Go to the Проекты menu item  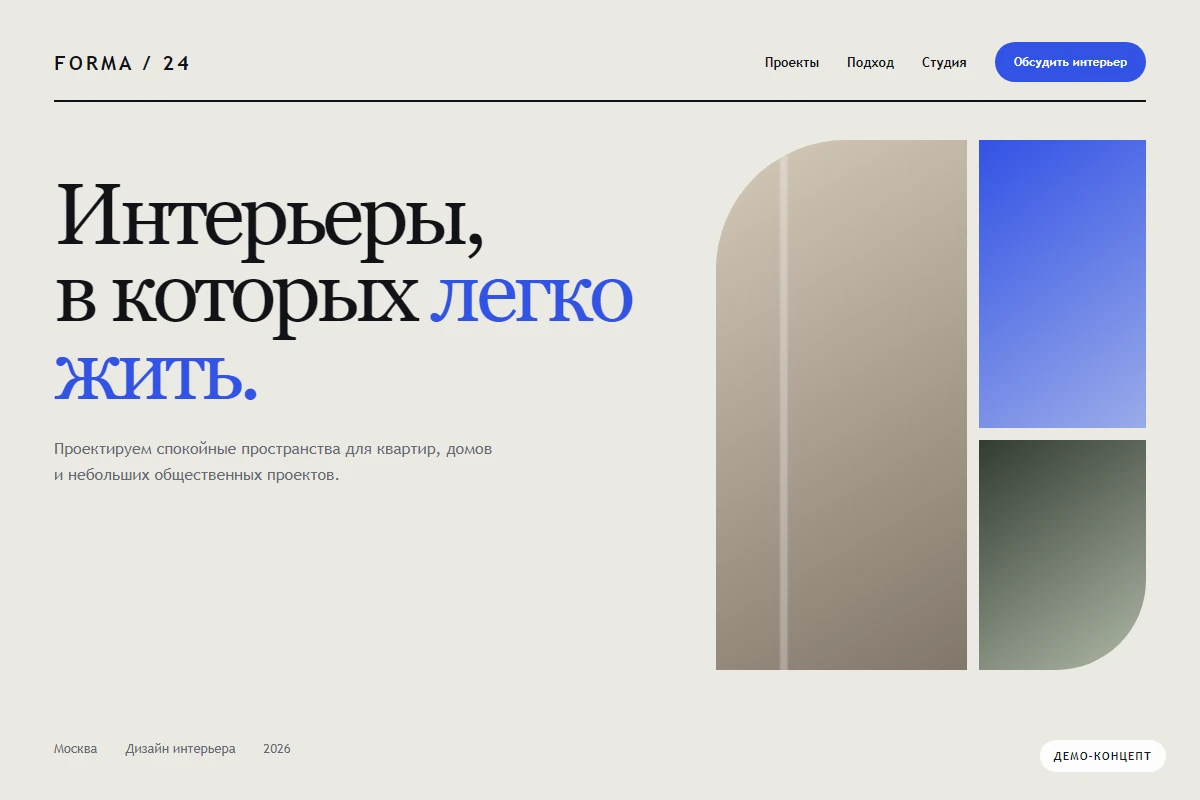pos(792,62)
